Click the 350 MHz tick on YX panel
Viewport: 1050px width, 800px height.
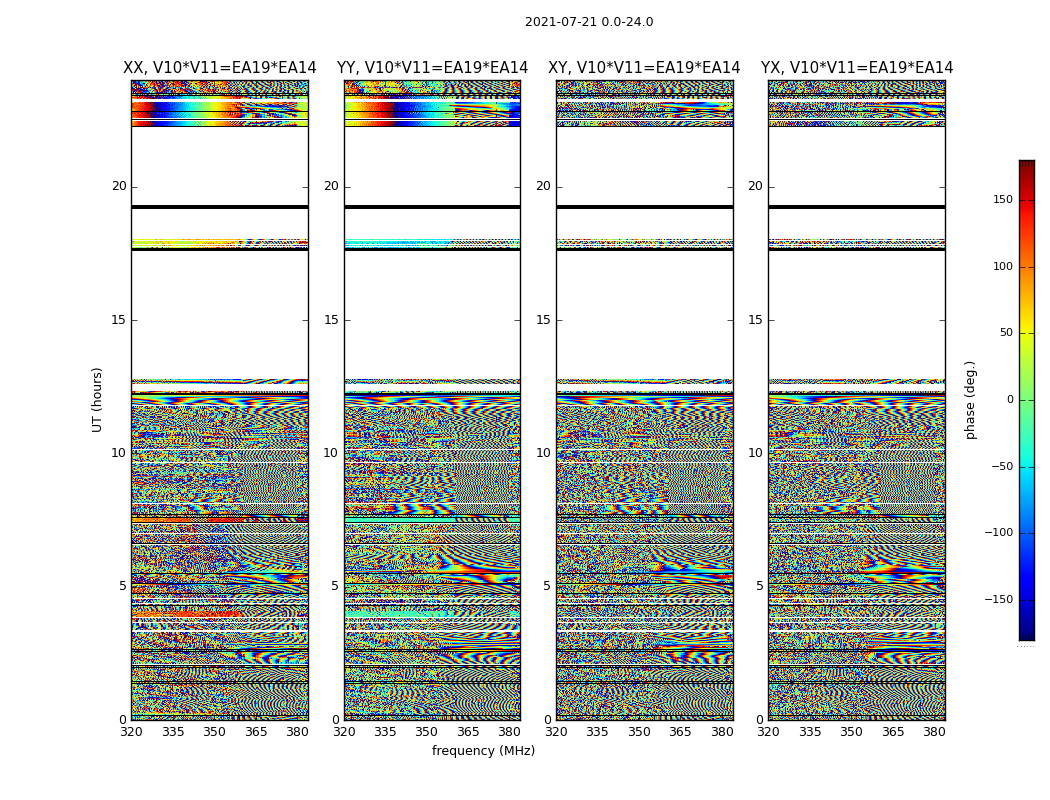point(851,732)
